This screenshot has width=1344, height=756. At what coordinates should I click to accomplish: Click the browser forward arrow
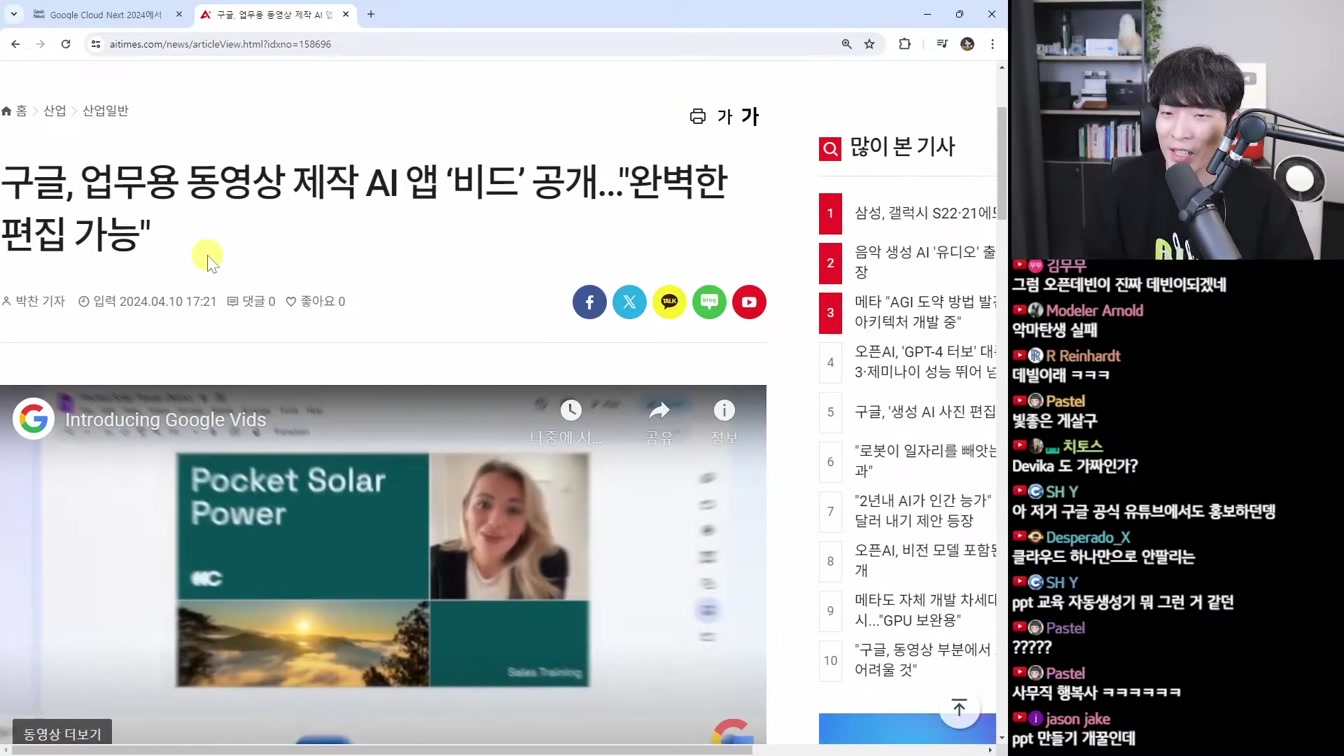[x=40, y=44]
